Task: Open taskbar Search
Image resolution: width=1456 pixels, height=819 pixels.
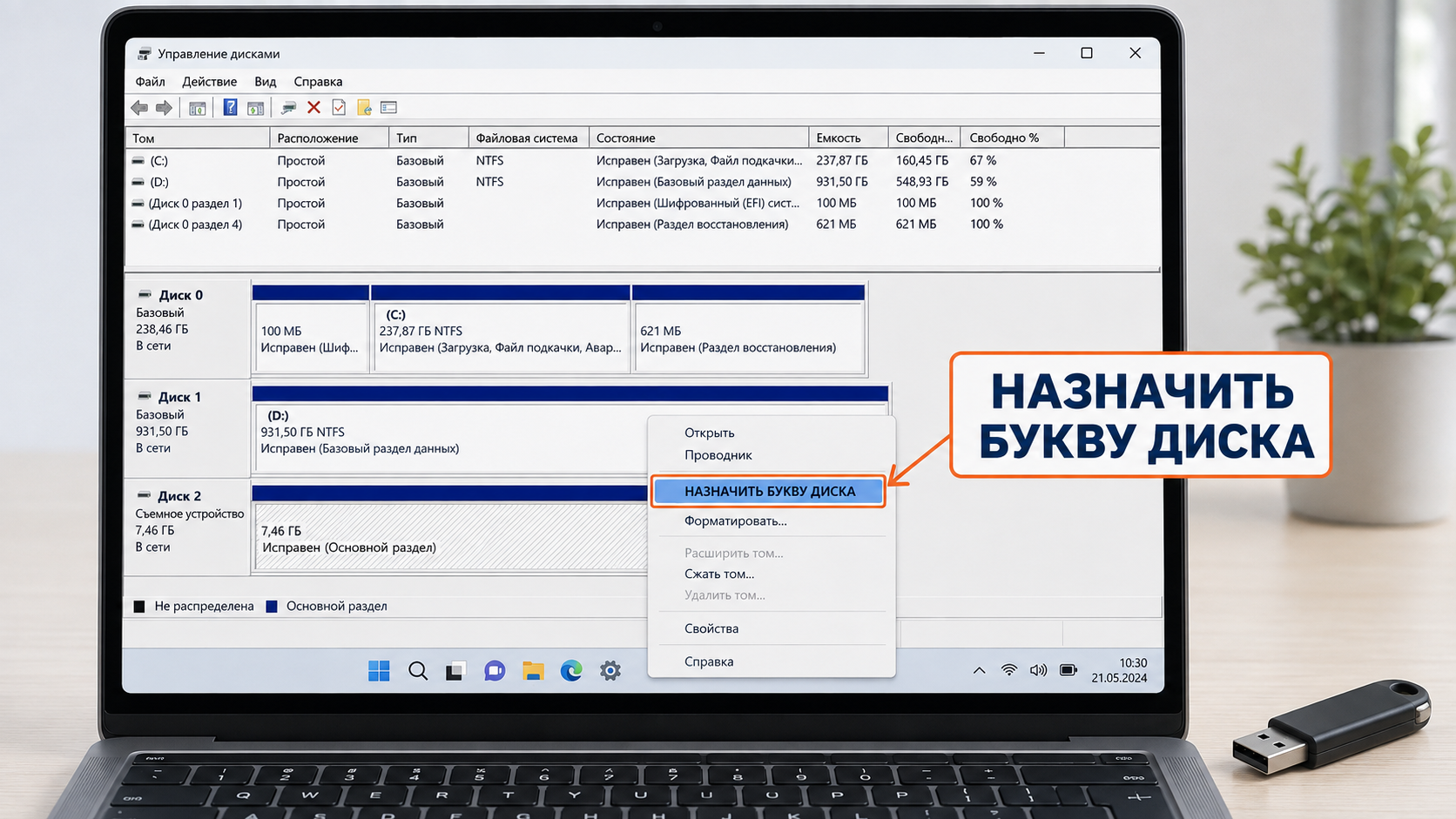Action: [418, 670]
